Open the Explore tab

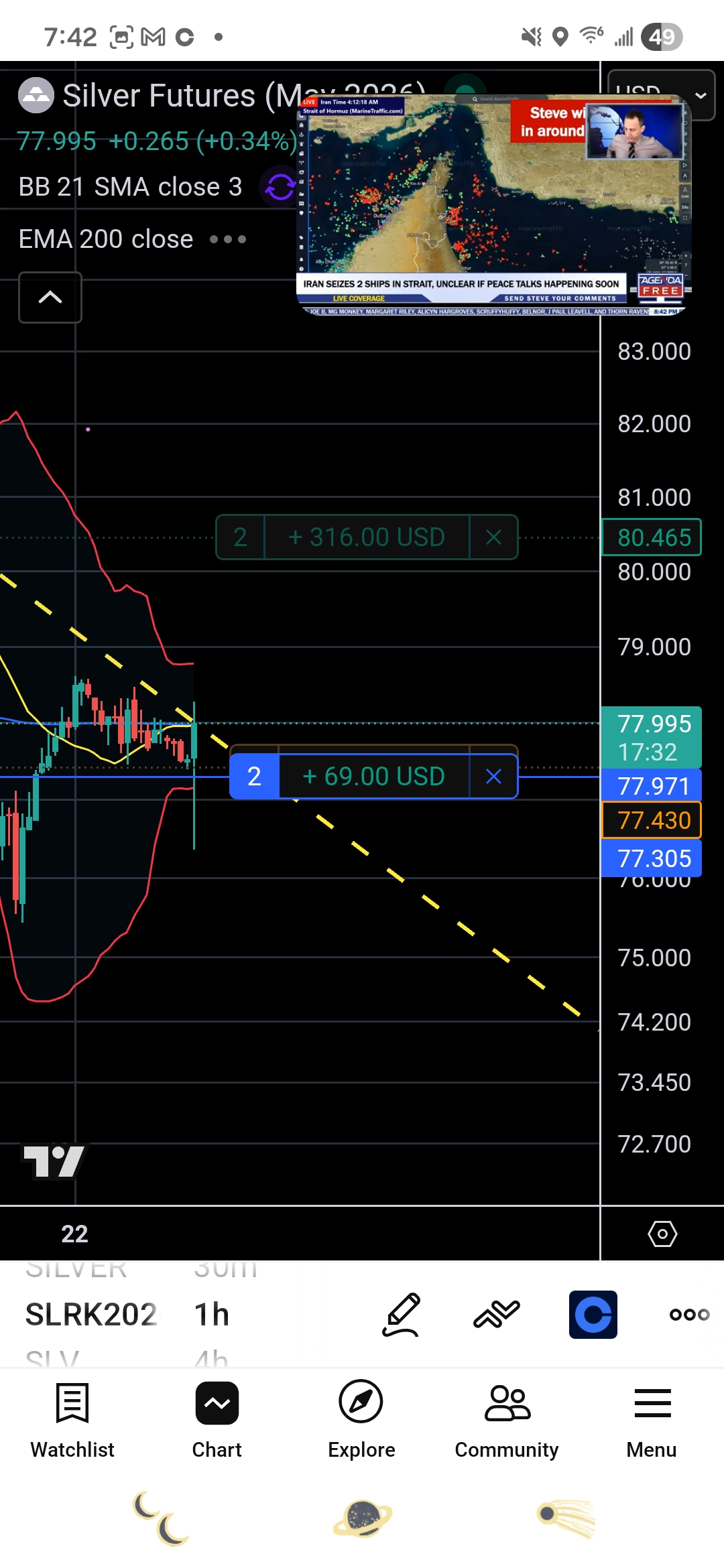click(x=361, y=1420)
